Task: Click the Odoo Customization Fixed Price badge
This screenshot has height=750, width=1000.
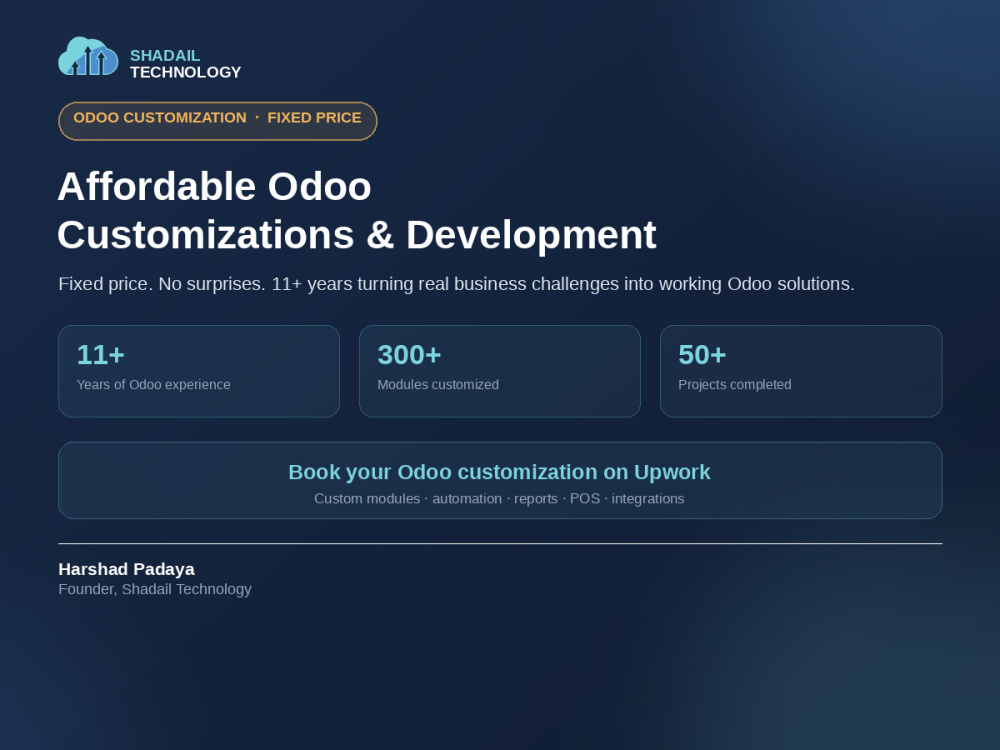Action: 217,121
